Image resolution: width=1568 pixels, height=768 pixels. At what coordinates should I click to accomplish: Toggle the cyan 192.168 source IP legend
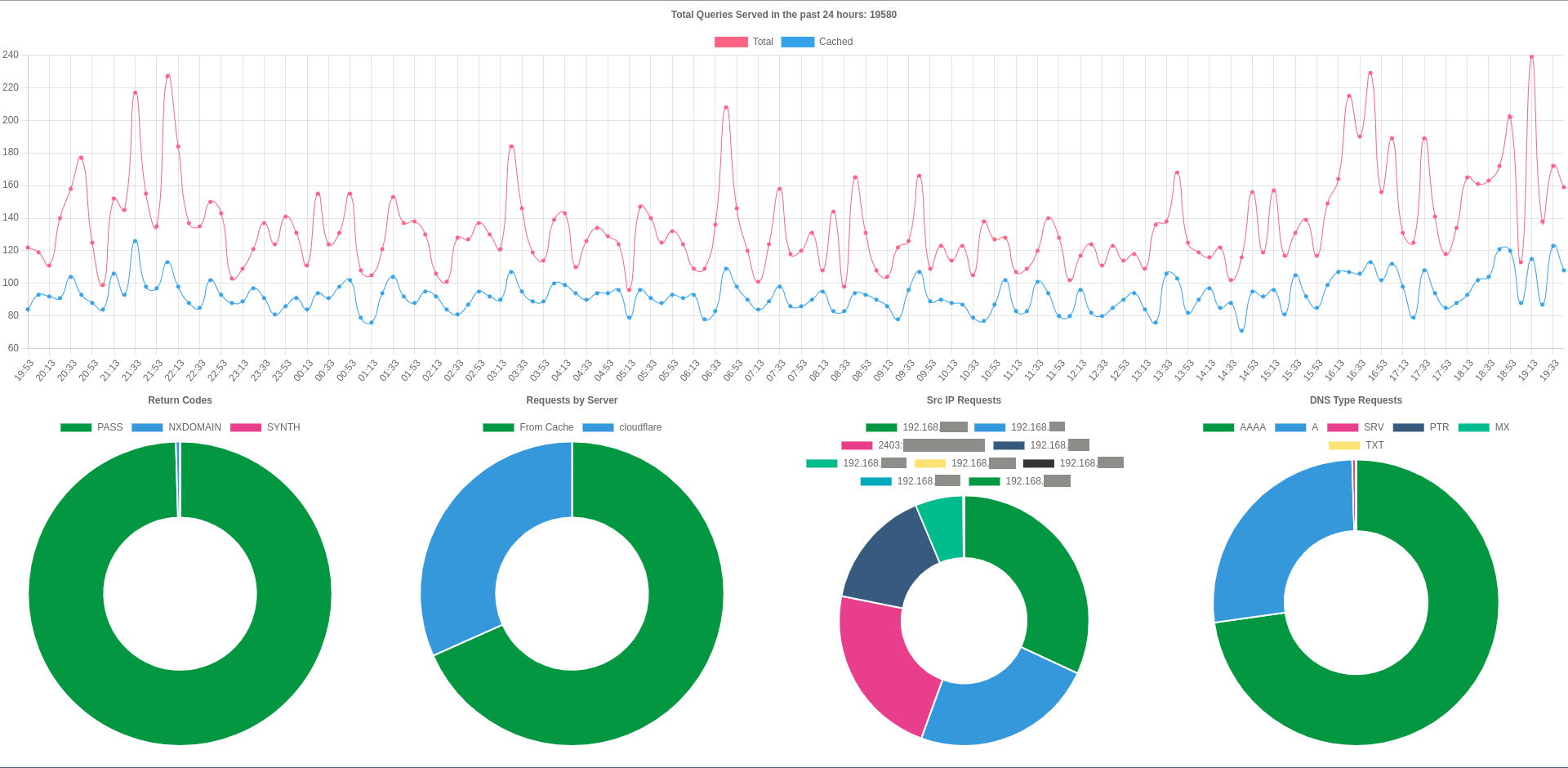pyautogui.click(x=911, y=481)
